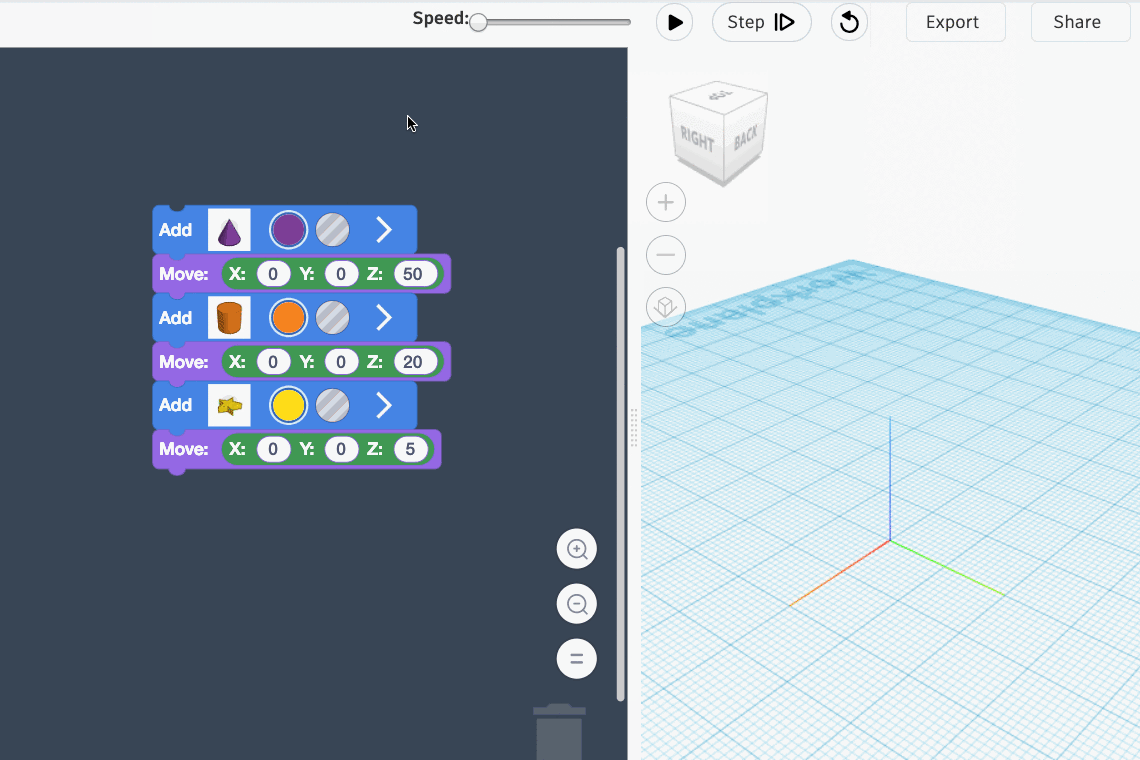Expand the yellow star Add block options
1140x760 pixels.
point(384,405)
